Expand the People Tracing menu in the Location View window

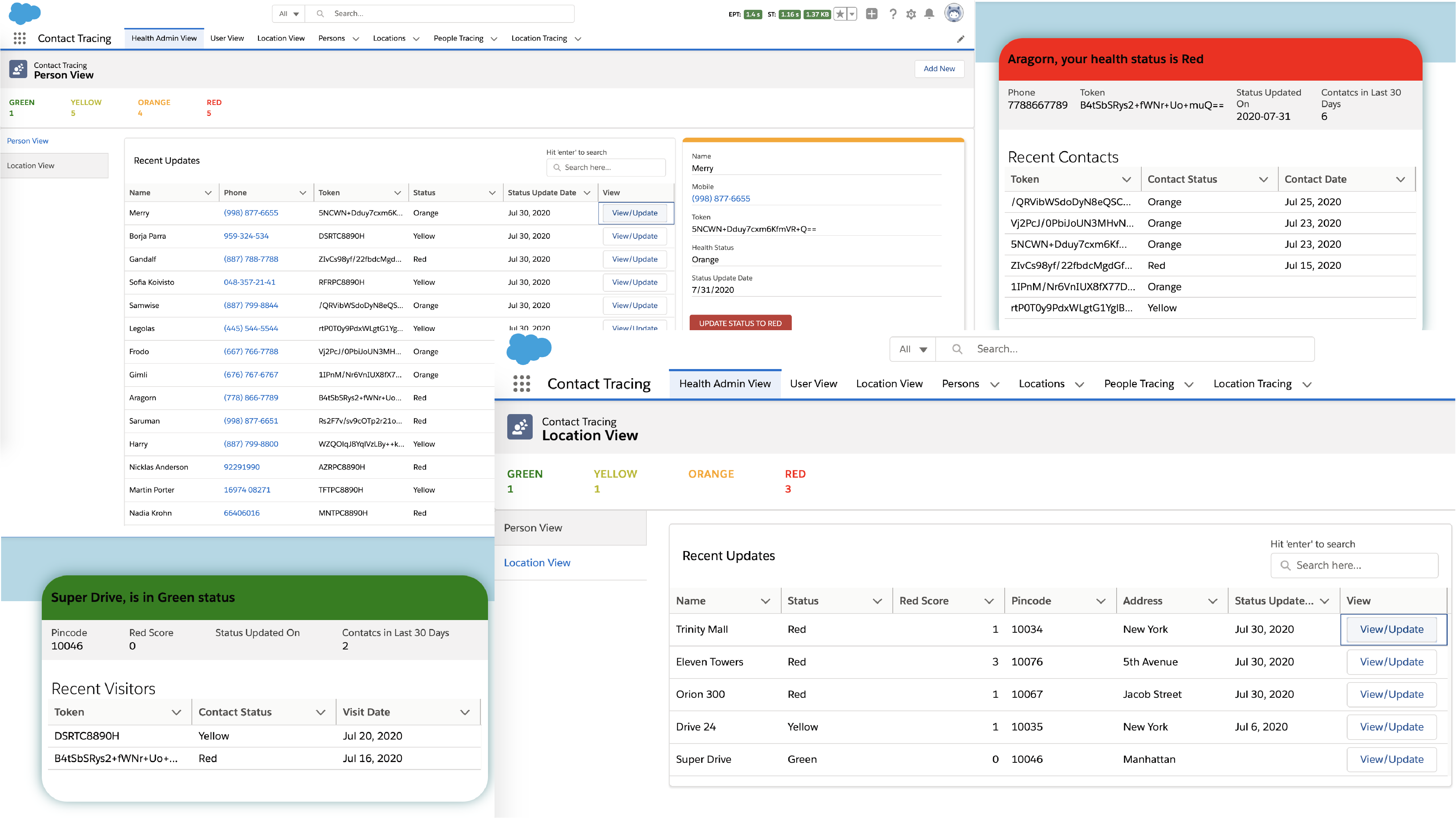tap(1189, 385)
